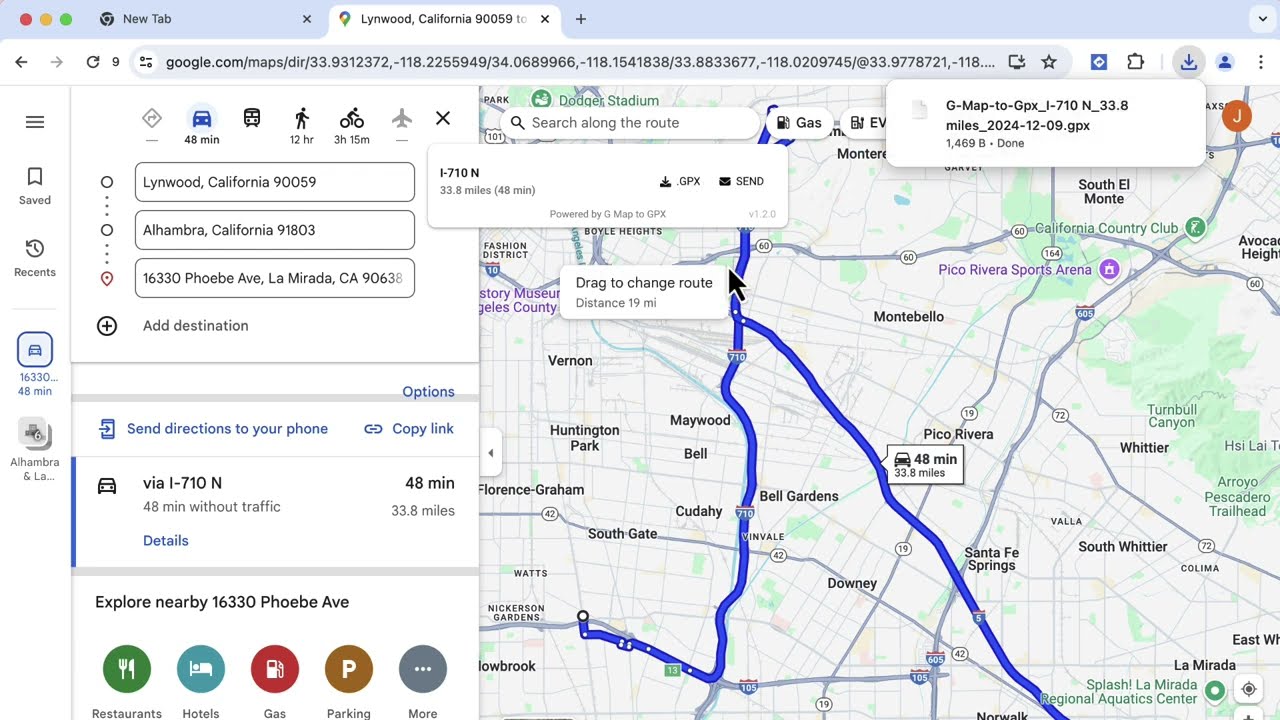Open route Options
1280x720 pixels.
[x=428, y=392]
